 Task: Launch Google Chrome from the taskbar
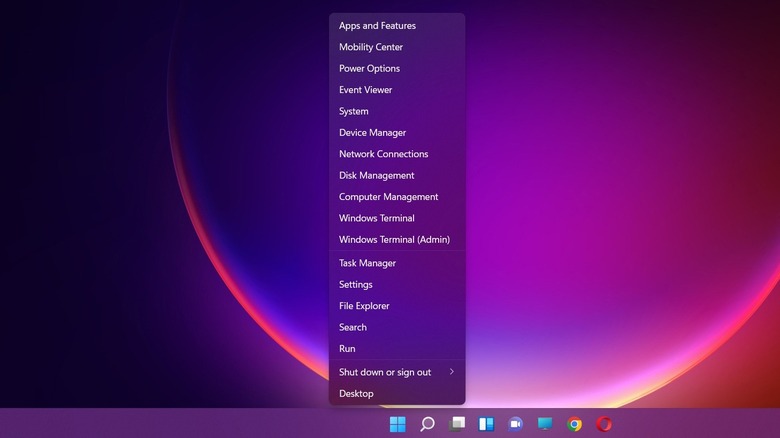point(574,424)
